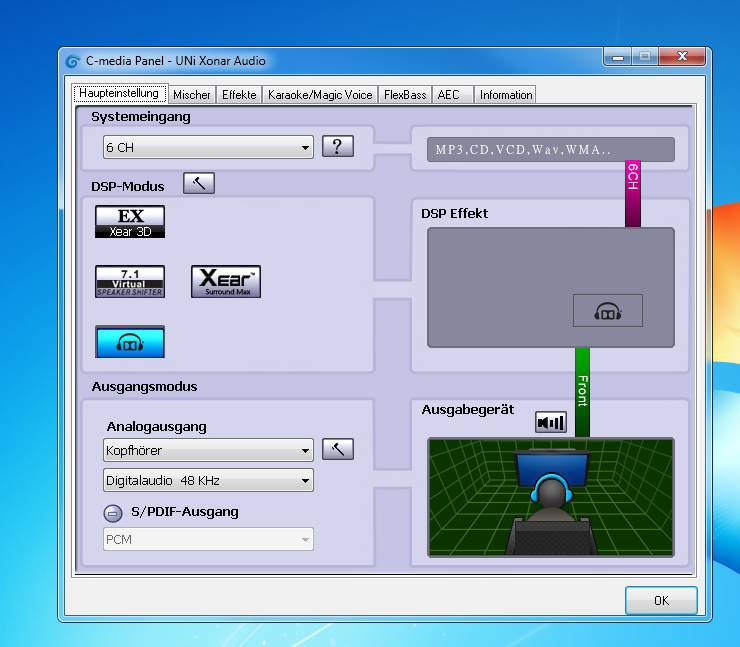This screenshot has height=647, width=740.
Task: Click the Analogausgang label
Action: click(x=156, y=427)
